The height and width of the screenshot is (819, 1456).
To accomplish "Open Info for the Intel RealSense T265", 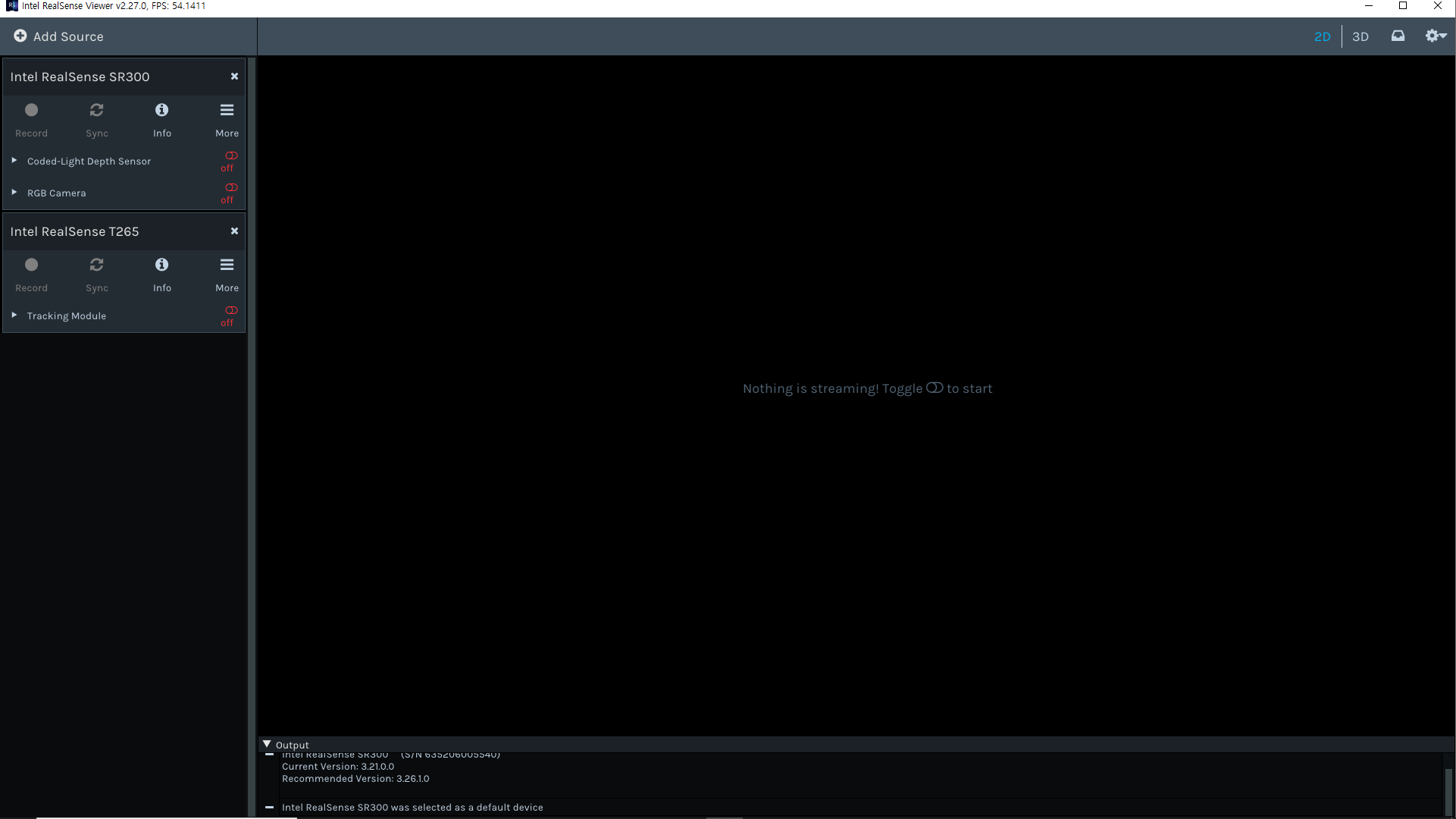I will [x=161, y=265].
